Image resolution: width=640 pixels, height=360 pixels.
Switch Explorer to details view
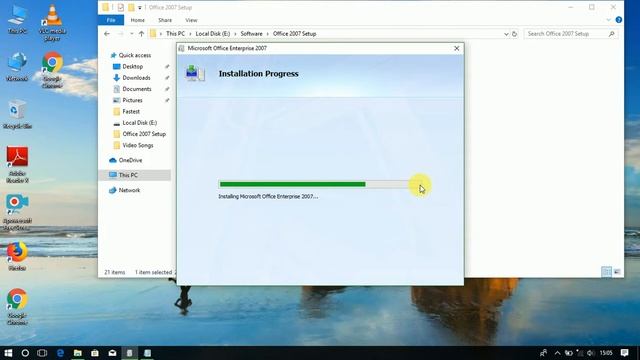tap(607, 272)
